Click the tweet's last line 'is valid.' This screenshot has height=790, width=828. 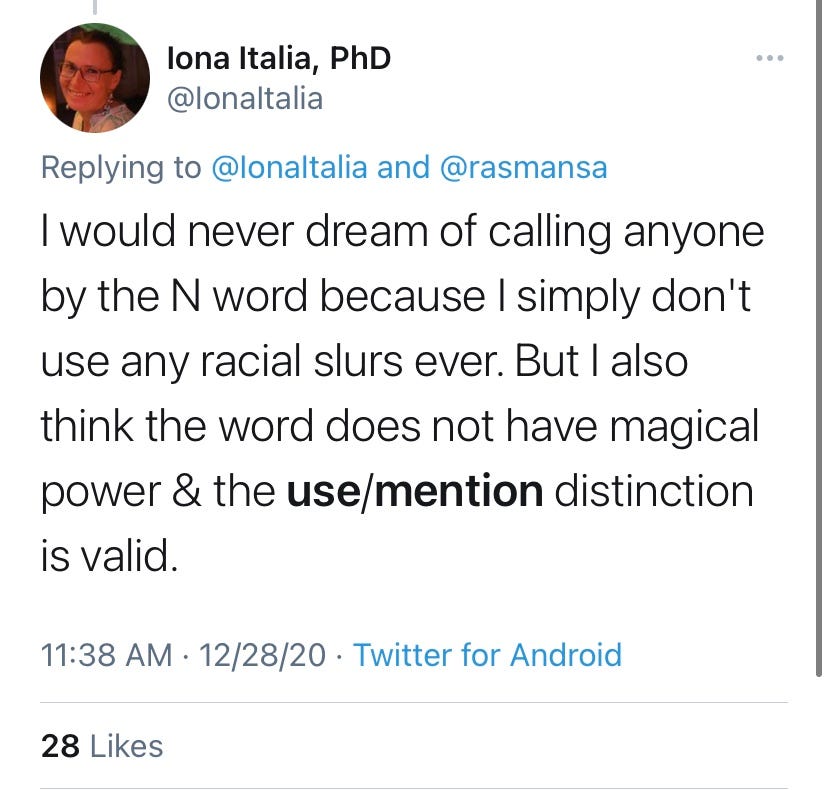[x=109, y=556]
